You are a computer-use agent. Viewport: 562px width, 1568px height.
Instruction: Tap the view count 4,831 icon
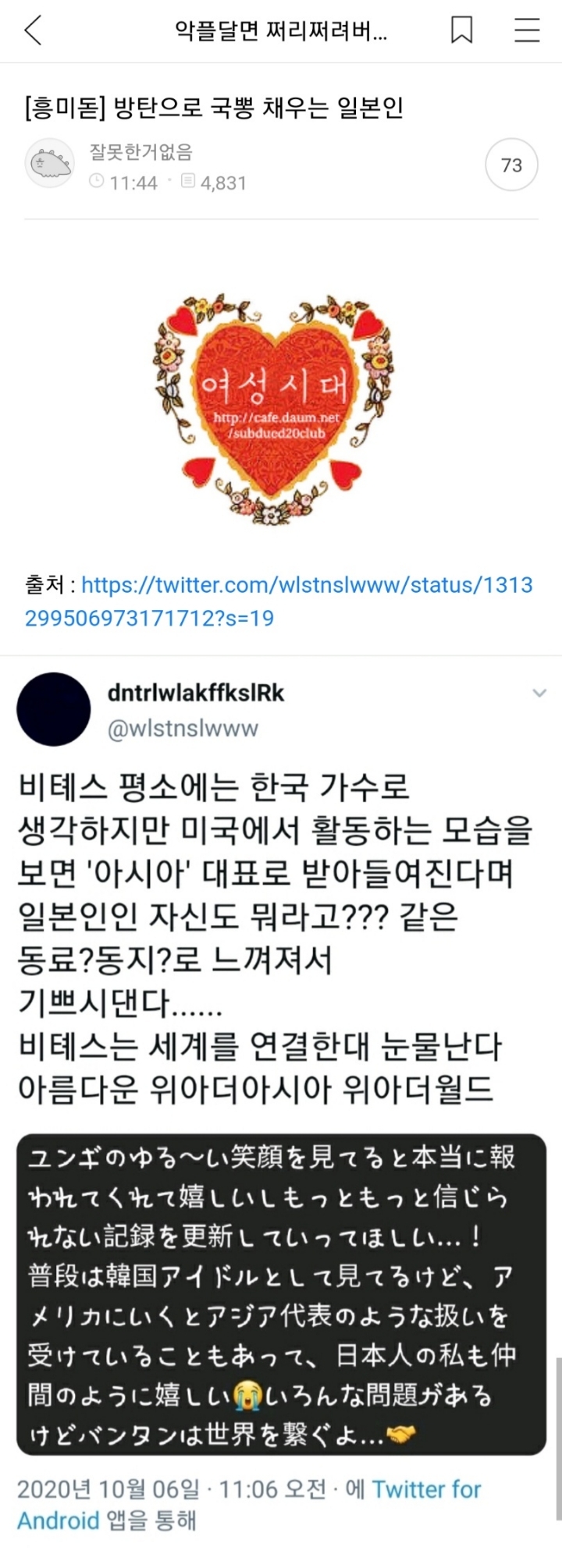point(188,182)
